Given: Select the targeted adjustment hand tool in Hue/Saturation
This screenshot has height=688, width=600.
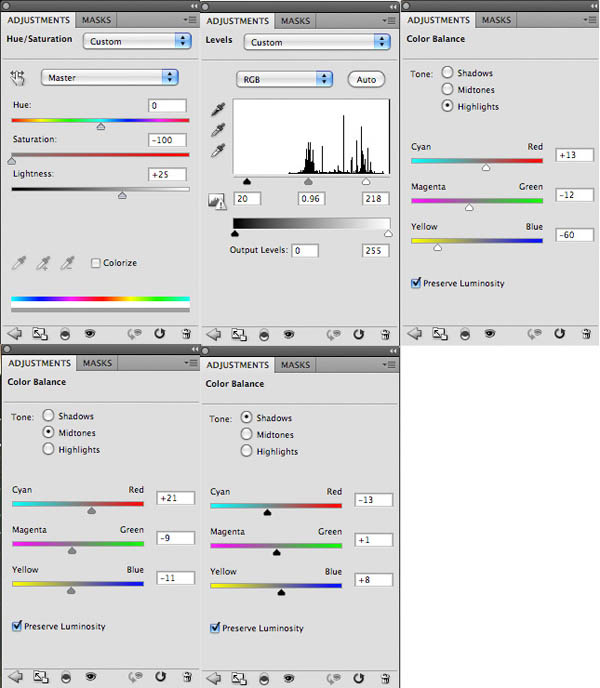Looking at the screenshot, I should coord(17,77).
